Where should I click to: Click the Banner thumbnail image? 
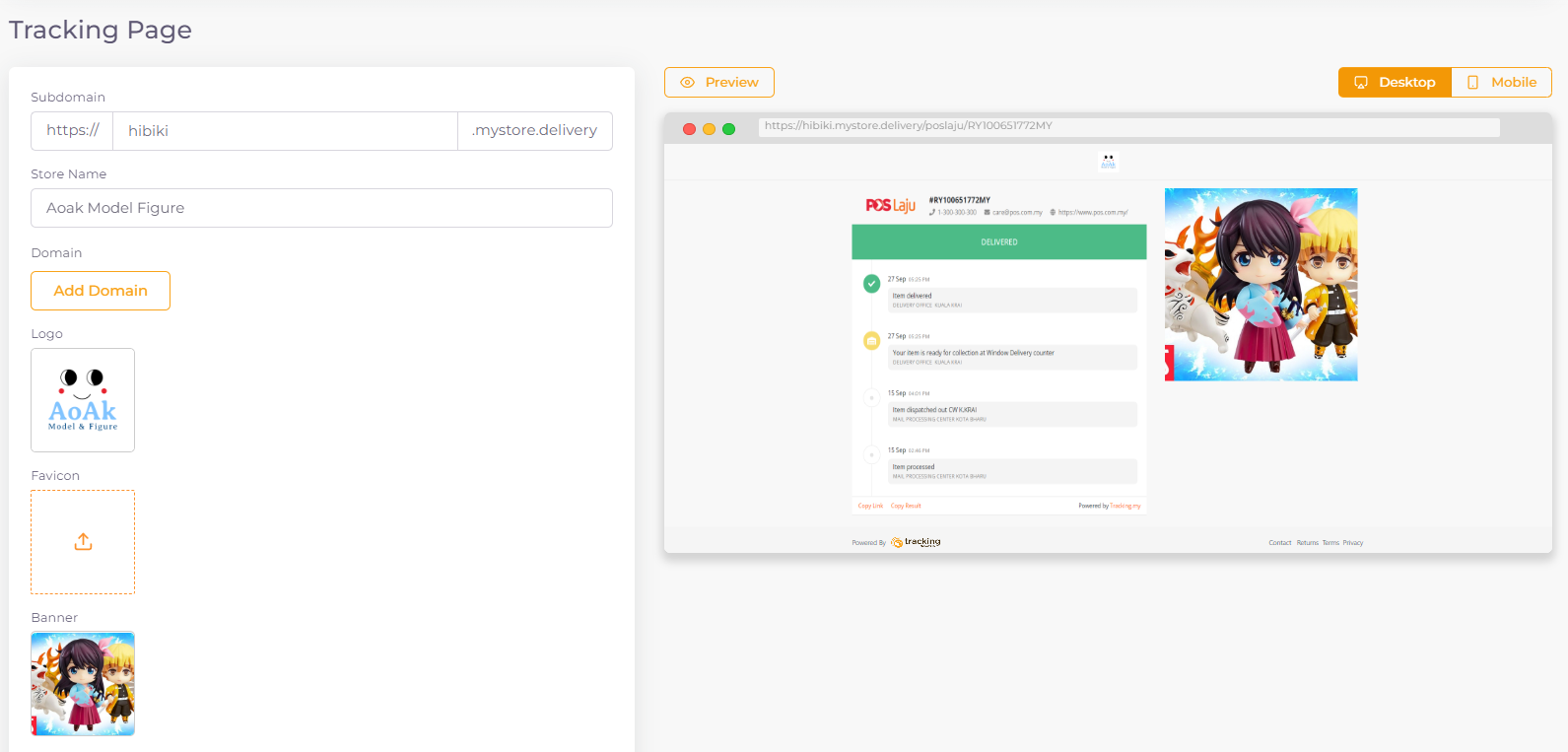83,684
